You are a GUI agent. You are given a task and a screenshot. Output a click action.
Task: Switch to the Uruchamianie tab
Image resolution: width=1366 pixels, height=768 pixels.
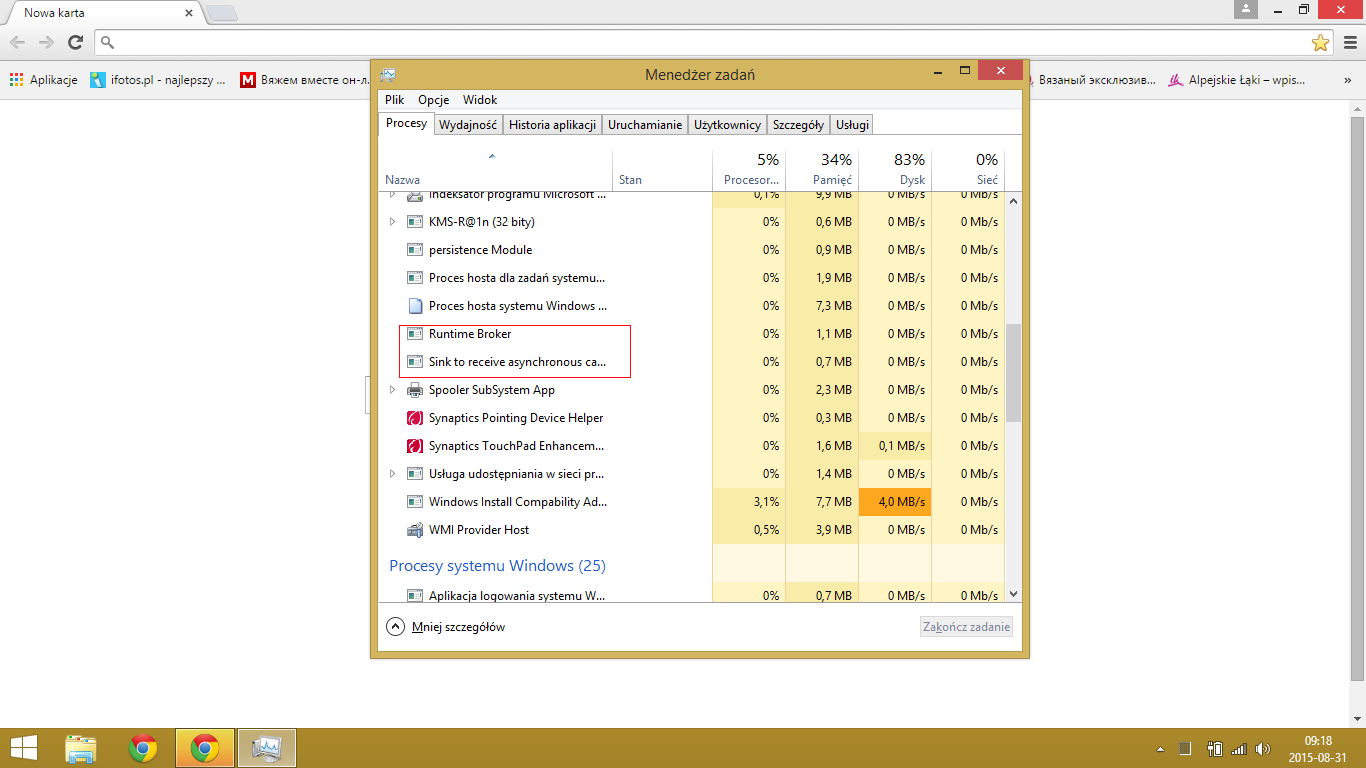click(645, 125)
